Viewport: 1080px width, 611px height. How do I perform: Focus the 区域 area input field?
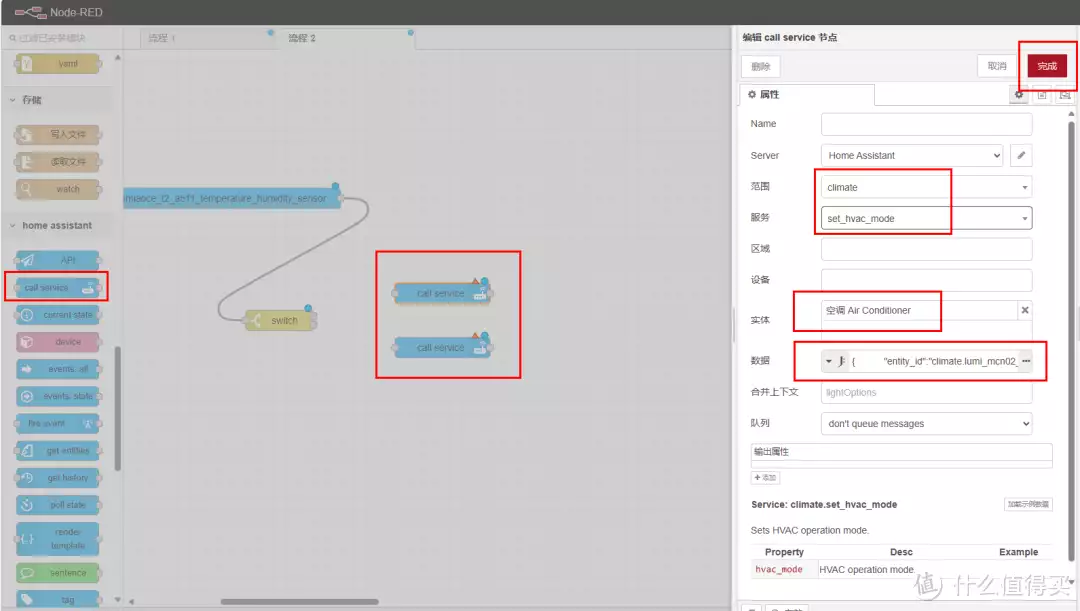point(926,249)
